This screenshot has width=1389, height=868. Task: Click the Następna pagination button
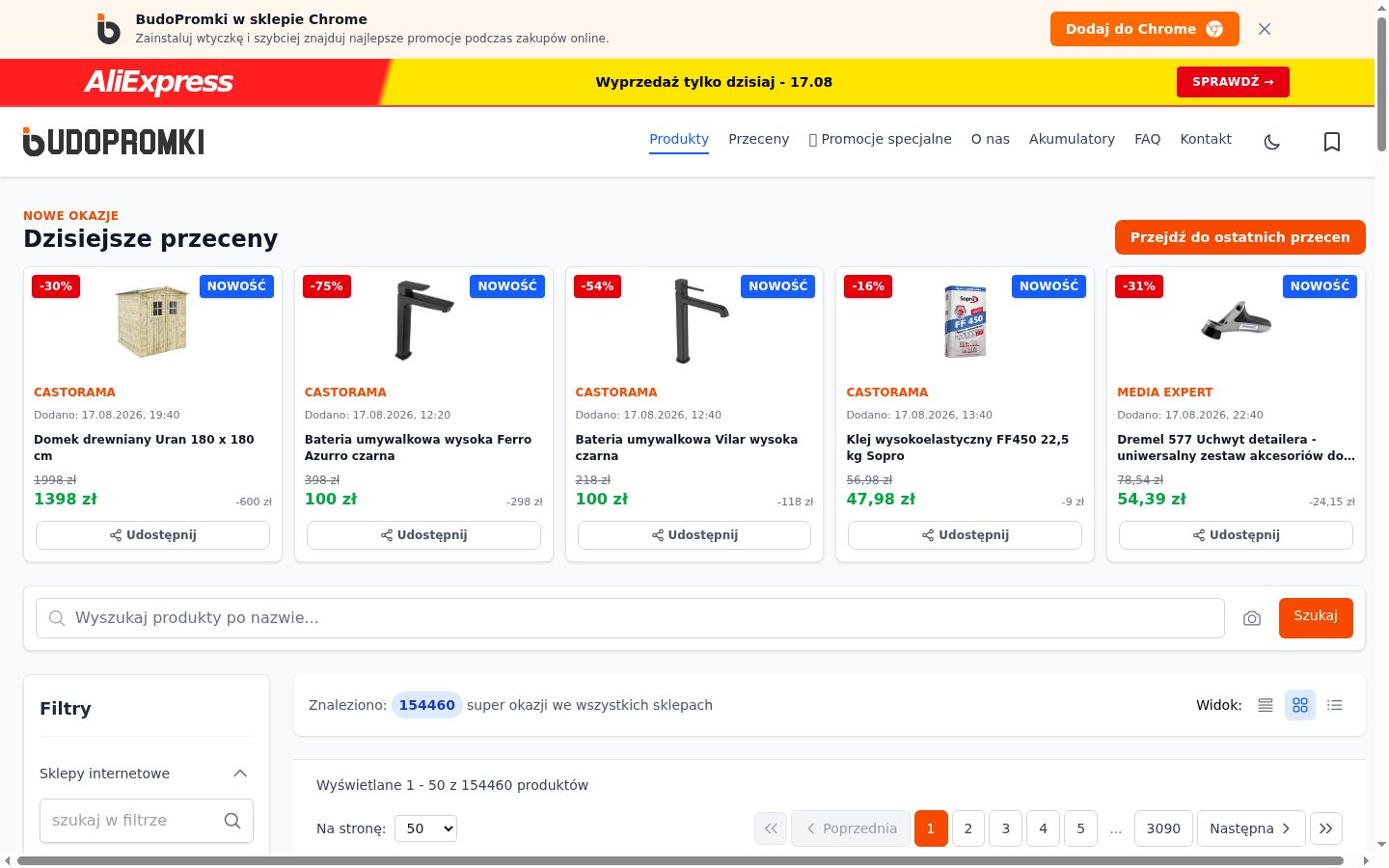pos(1251,828)
